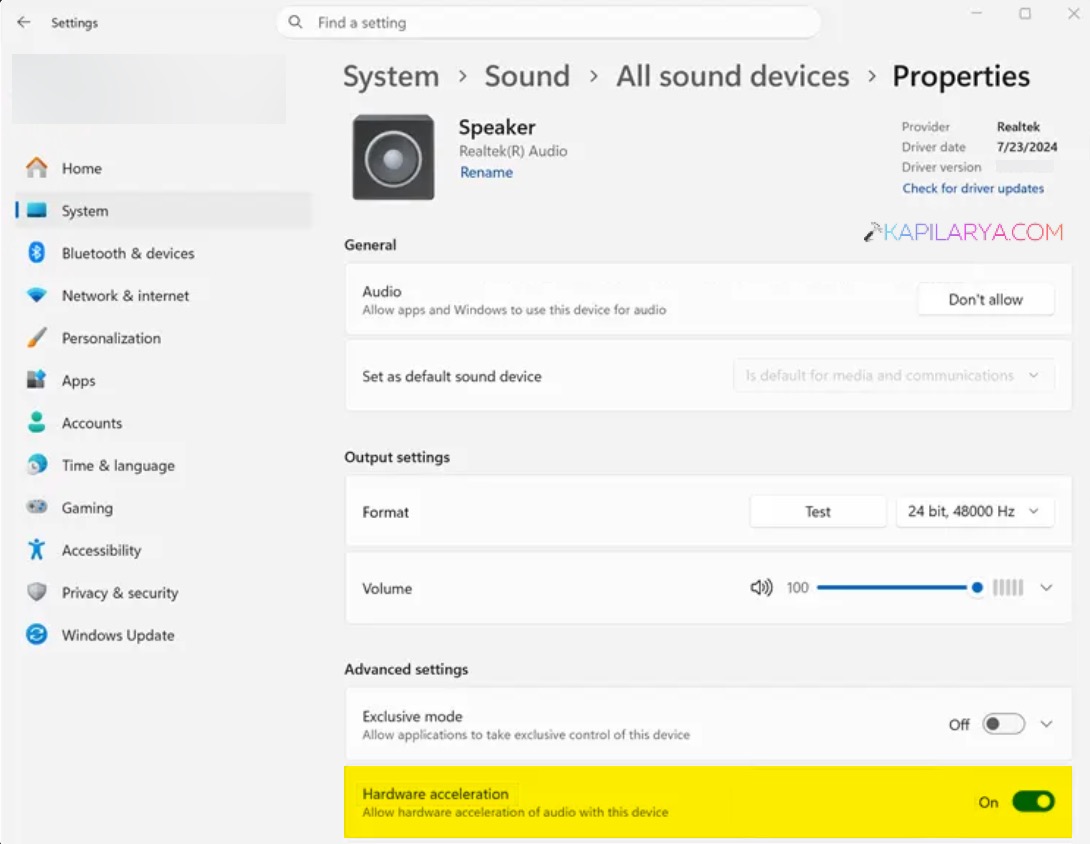Screen dimensions: 1090x844
Task: Open the default sound device dropdown
Action: (x=894, y=375)
